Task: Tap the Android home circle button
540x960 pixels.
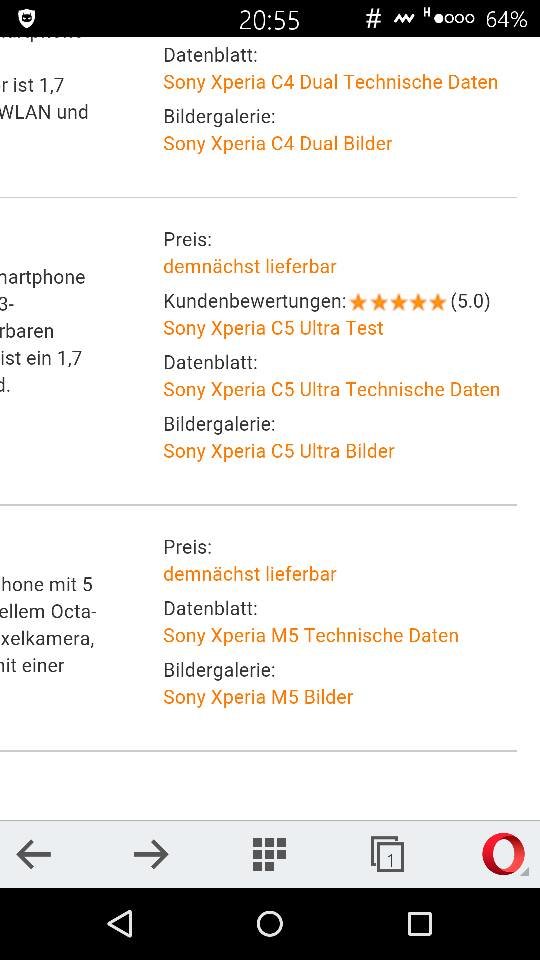Action: (x=270, y=923)
